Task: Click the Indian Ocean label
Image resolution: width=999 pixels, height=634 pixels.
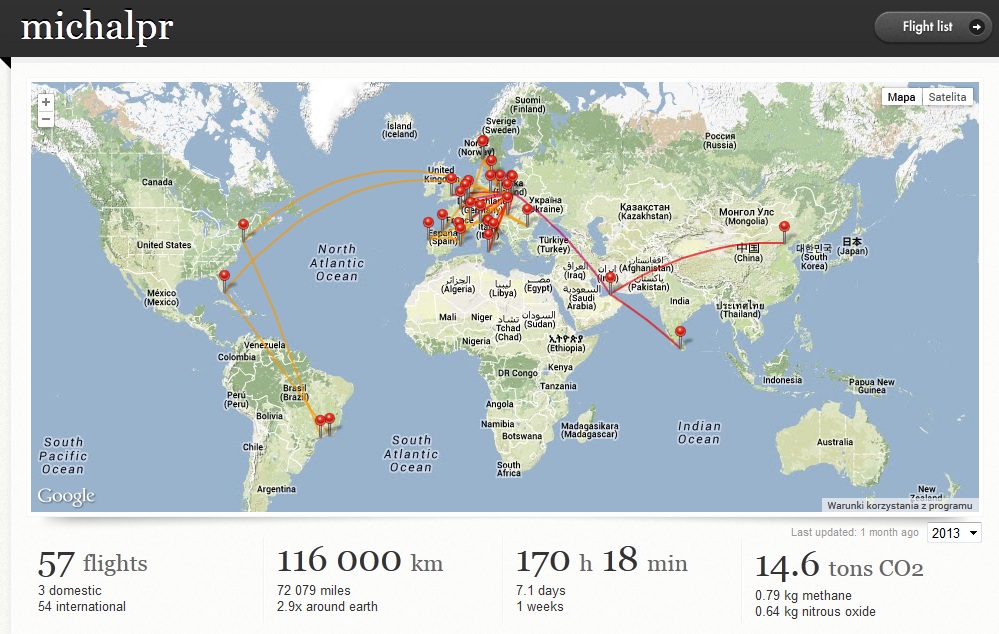Action: [699, 433]
